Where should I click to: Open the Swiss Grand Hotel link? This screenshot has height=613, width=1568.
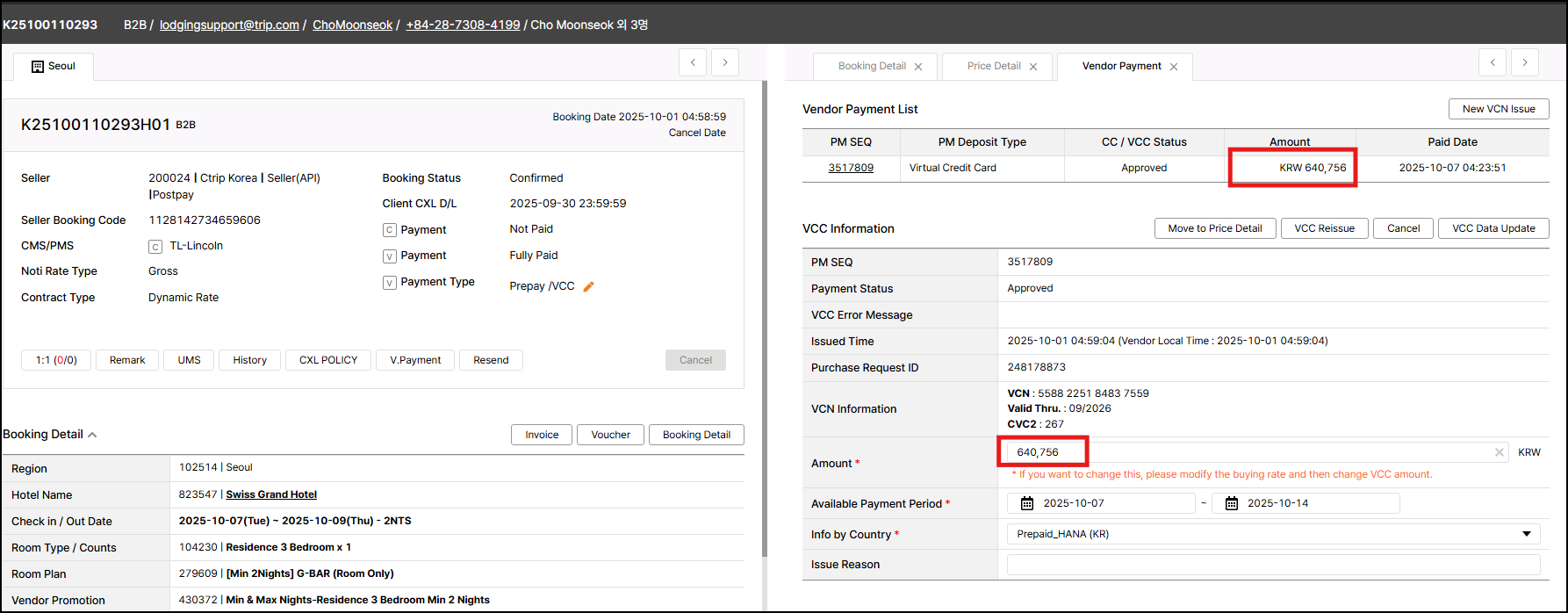(271, 494)
